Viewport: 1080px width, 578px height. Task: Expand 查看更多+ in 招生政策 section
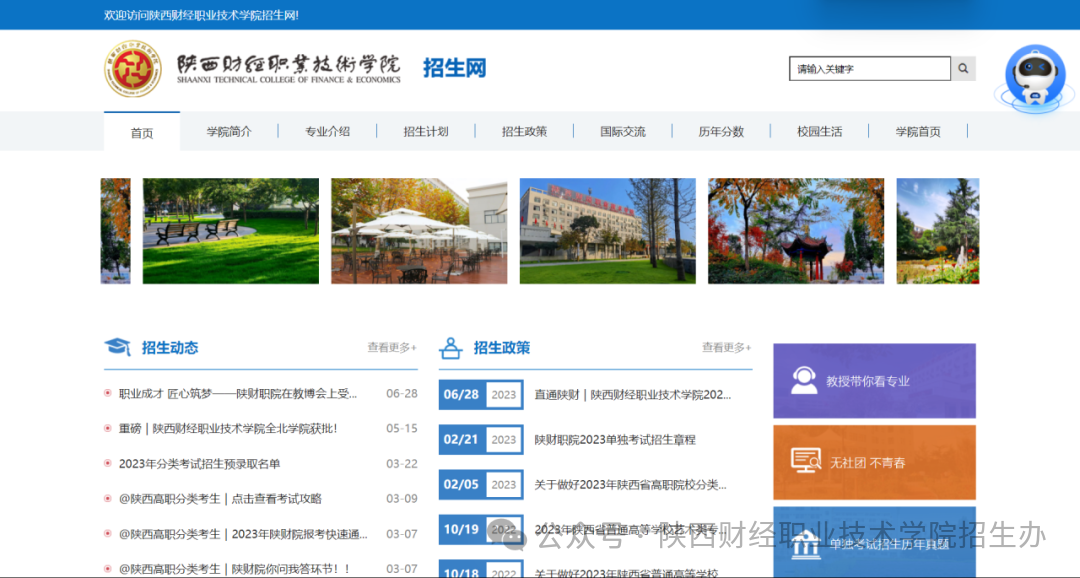tap(727, 348)
